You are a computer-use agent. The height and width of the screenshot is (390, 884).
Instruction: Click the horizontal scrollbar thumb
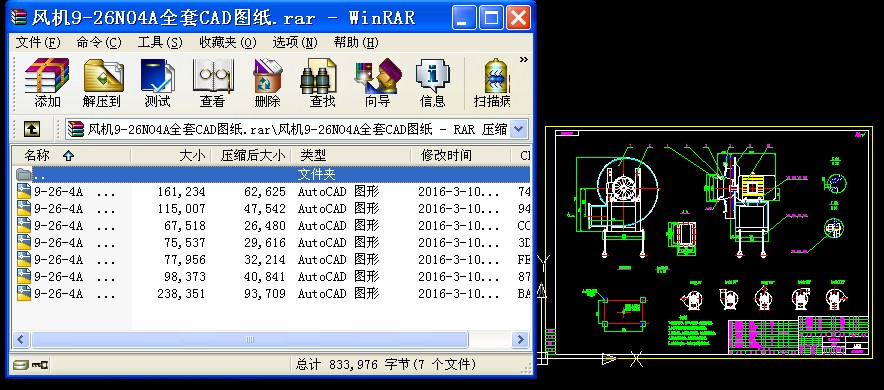250,339
